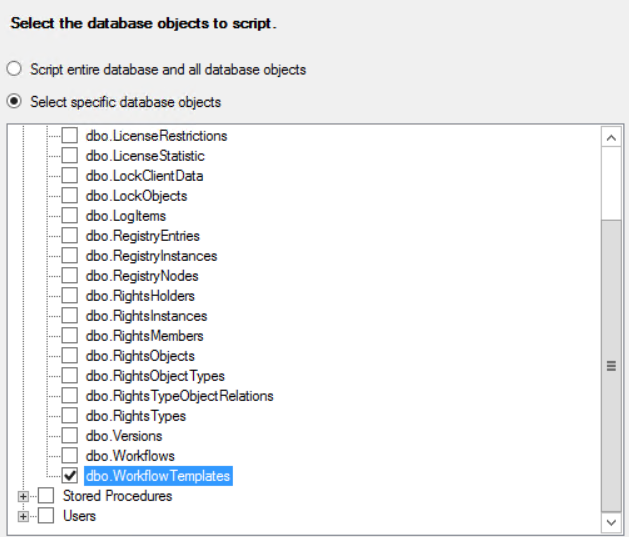Select 'Script entire database and all database objects'
Viewport: 629px width, 537px height.
pos(14,70)
